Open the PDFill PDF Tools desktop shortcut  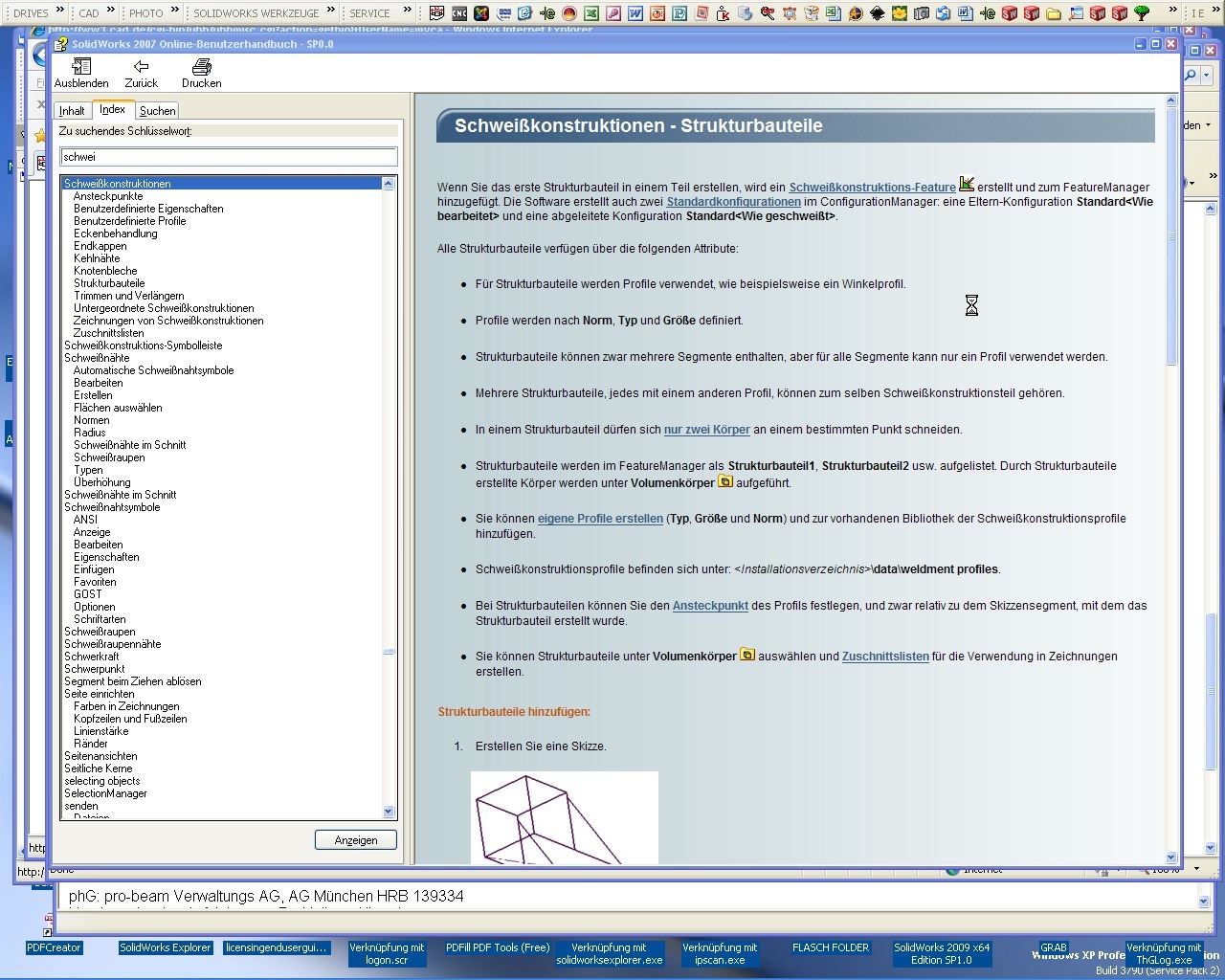(498, 947)
